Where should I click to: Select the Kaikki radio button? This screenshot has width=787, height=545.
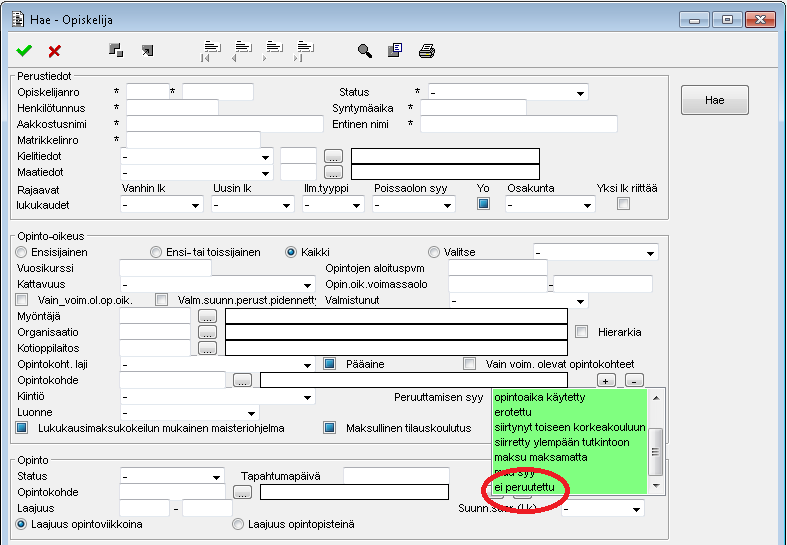(x=291, y=252)
